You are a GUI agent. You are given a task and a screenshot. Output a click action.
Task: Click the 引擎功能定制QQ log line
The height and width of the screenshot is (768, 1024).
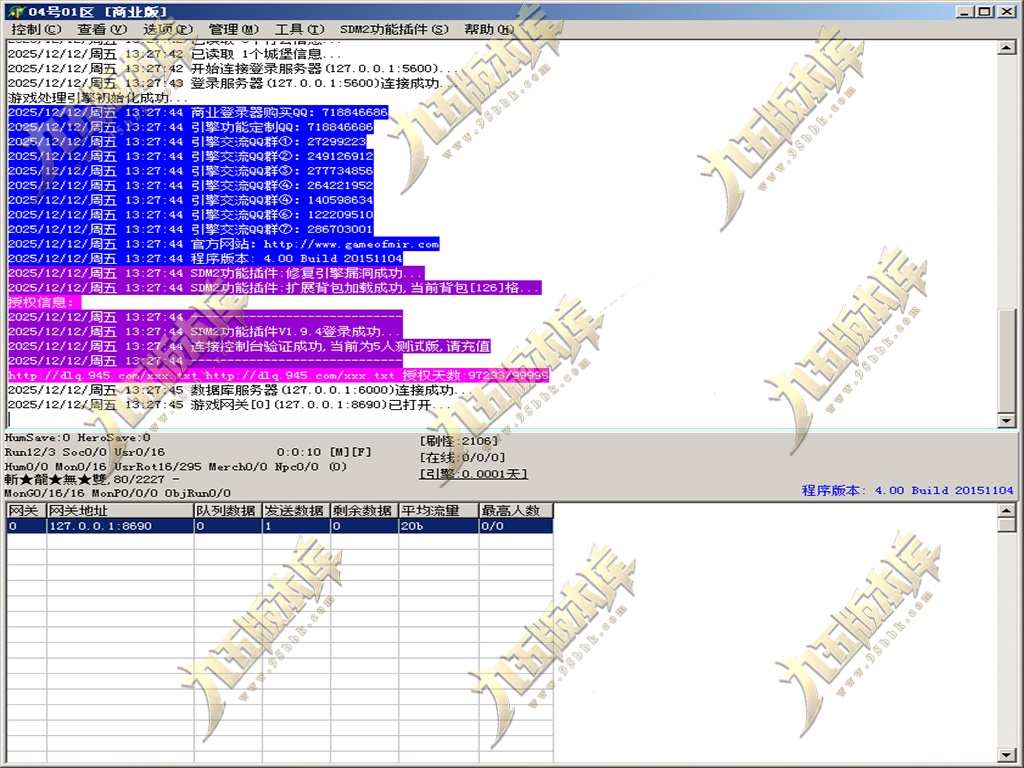tap(191, 127)
